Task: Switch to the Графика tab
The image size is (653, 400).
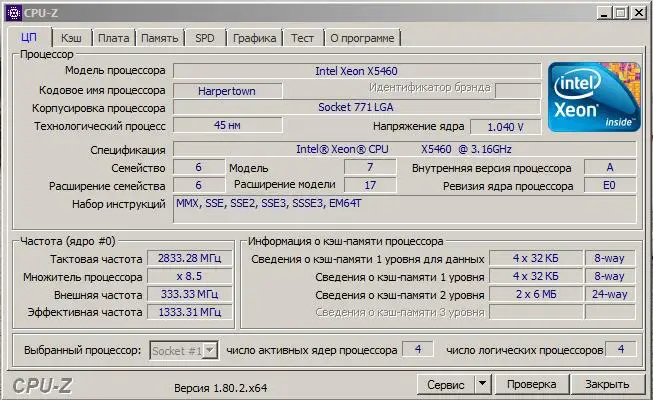Action: (x=254, y=38)
